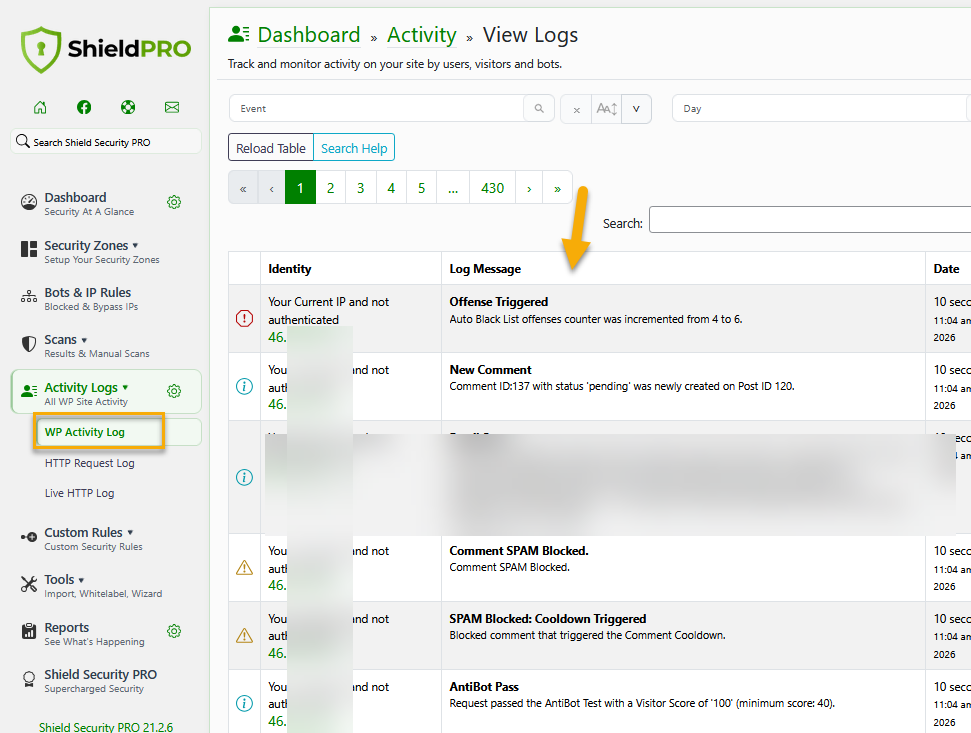The width and height of the screenshot is (971, 733).
Task: Jump to page 430 of logs
Action: coord(492,188)
